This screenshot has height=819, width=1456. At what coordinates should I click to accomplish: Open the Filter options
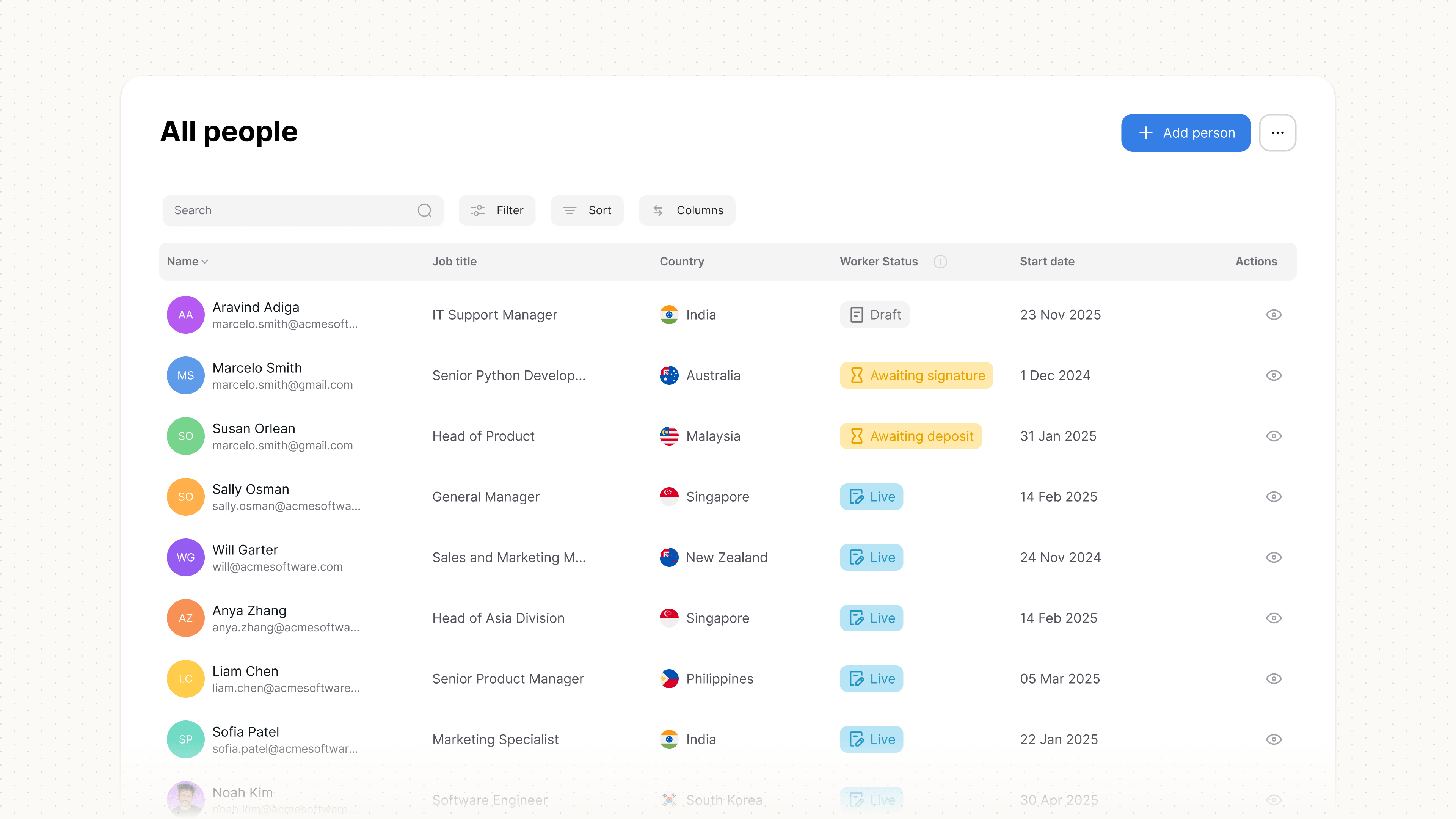pos(497,211)
